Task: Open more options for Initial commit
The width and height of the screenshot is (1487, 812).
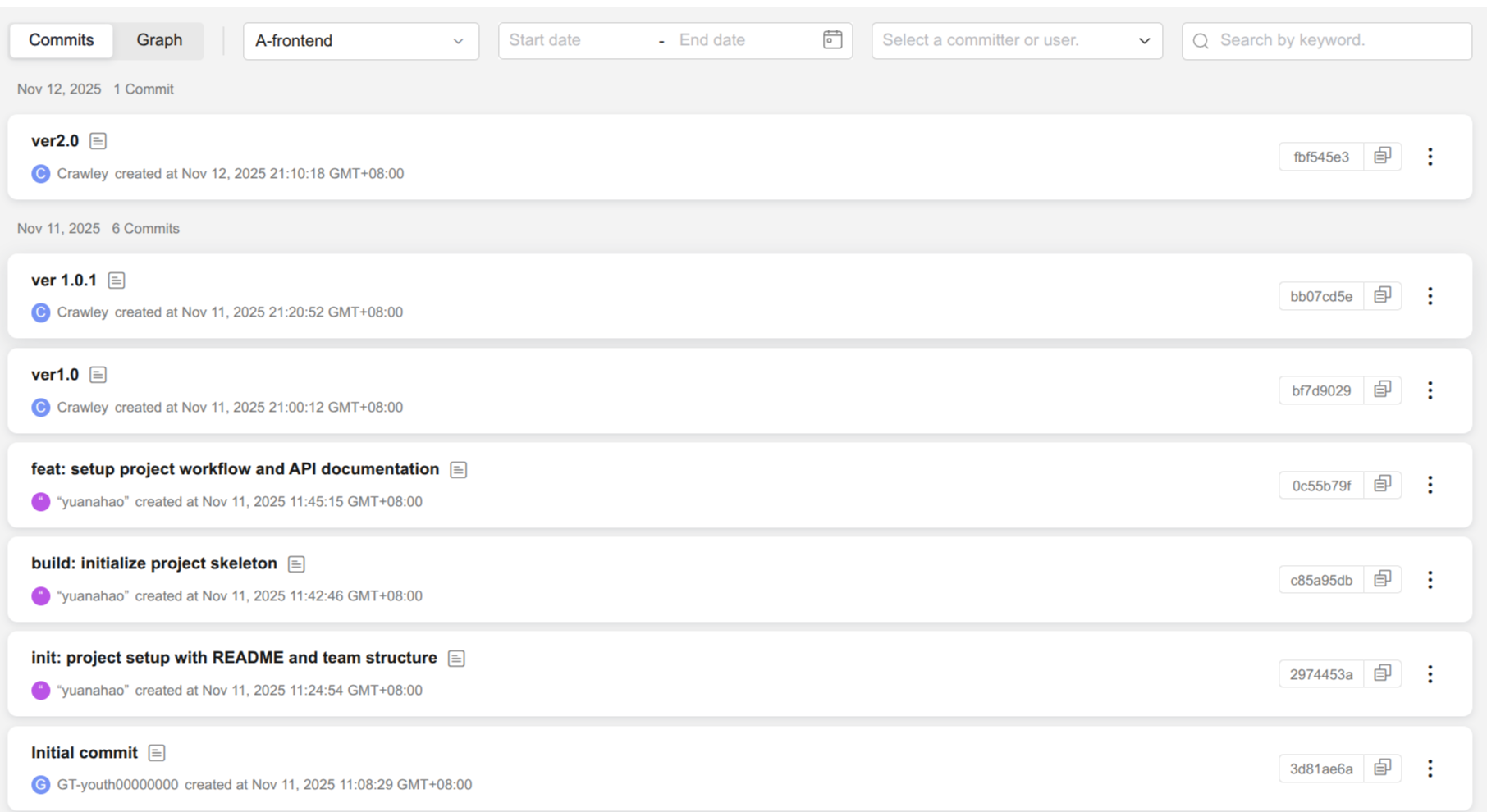Action: point(1430,769)
